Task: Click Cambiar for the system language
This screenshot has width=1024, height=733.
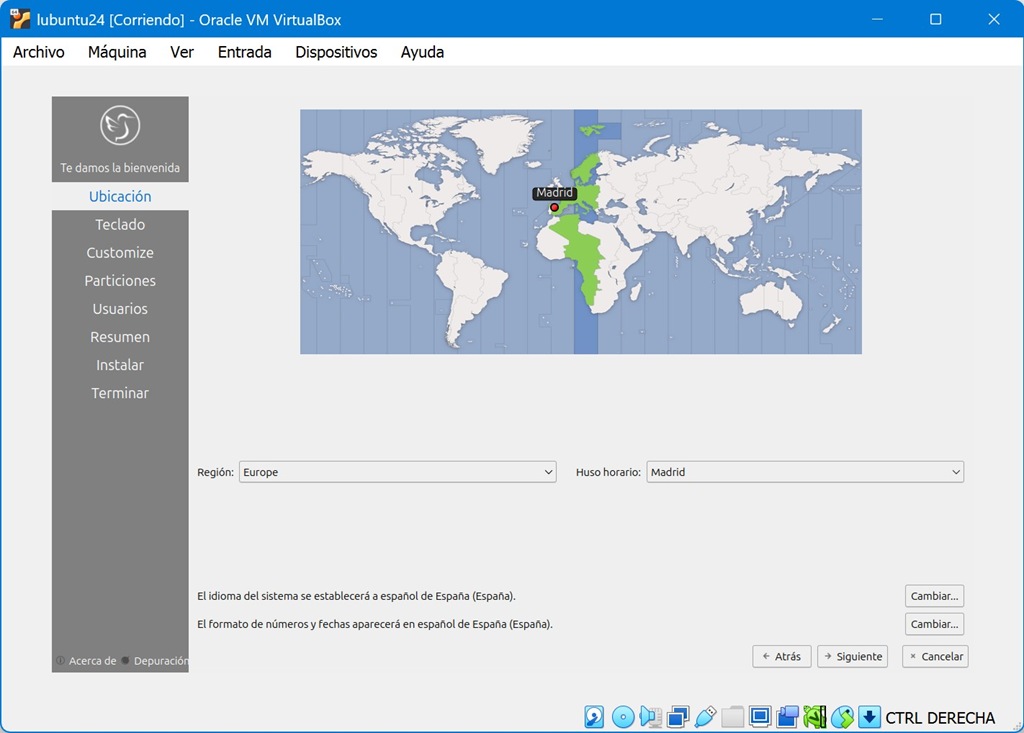Action: [934, 596]
